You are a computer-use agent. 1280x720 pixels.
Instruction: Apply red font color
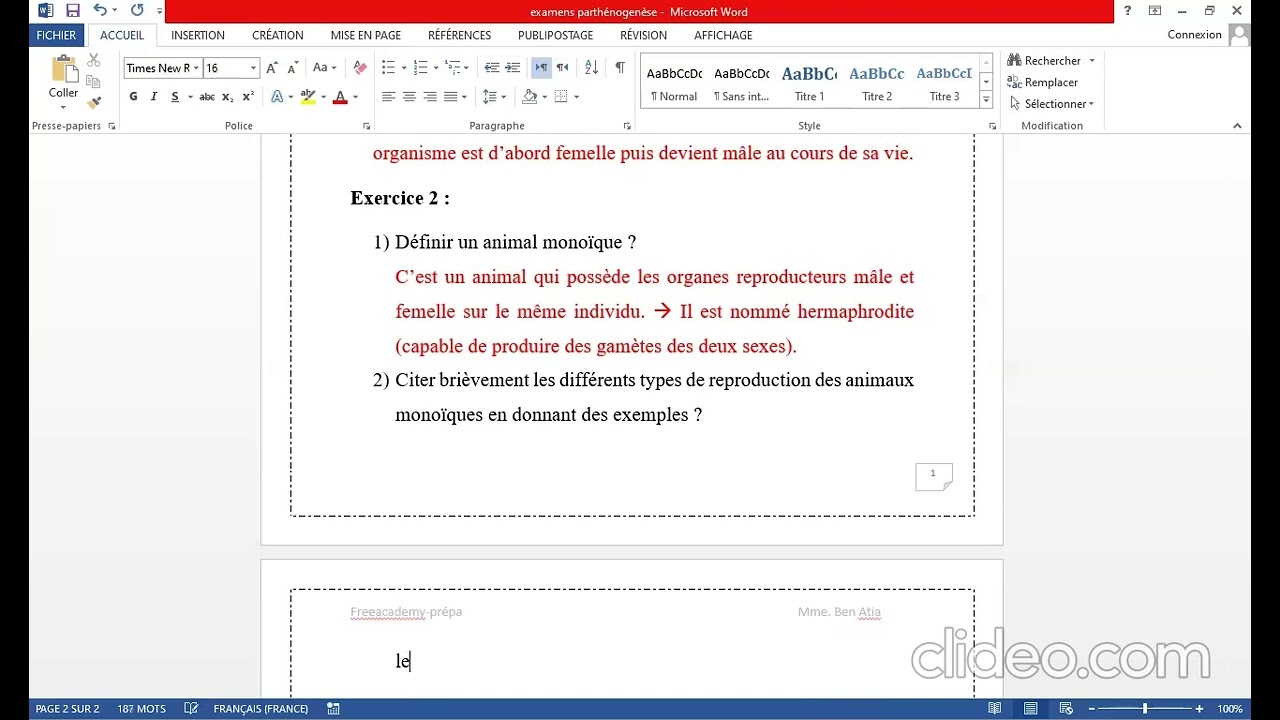pyautogui.click(x=340, y=97)
